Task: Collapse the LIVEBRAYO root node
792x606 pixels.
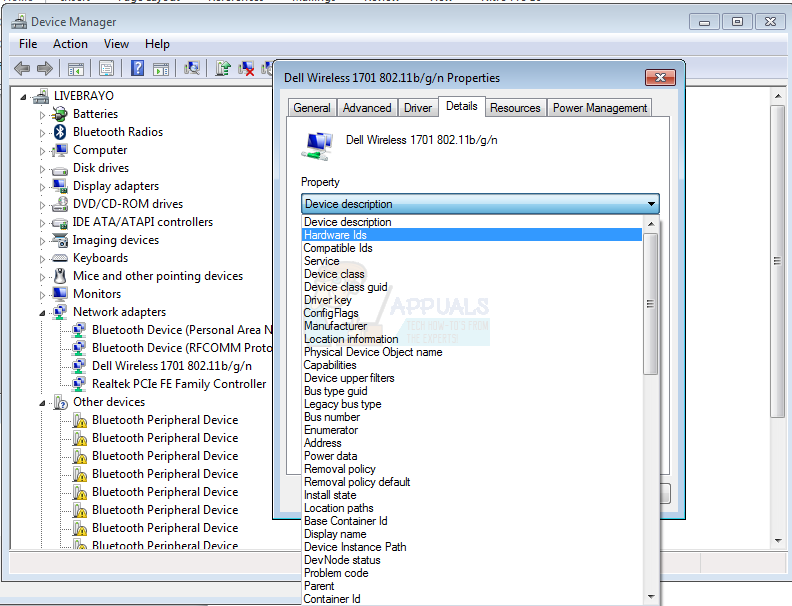Action: pyautogui.click(x=23, y=97)
